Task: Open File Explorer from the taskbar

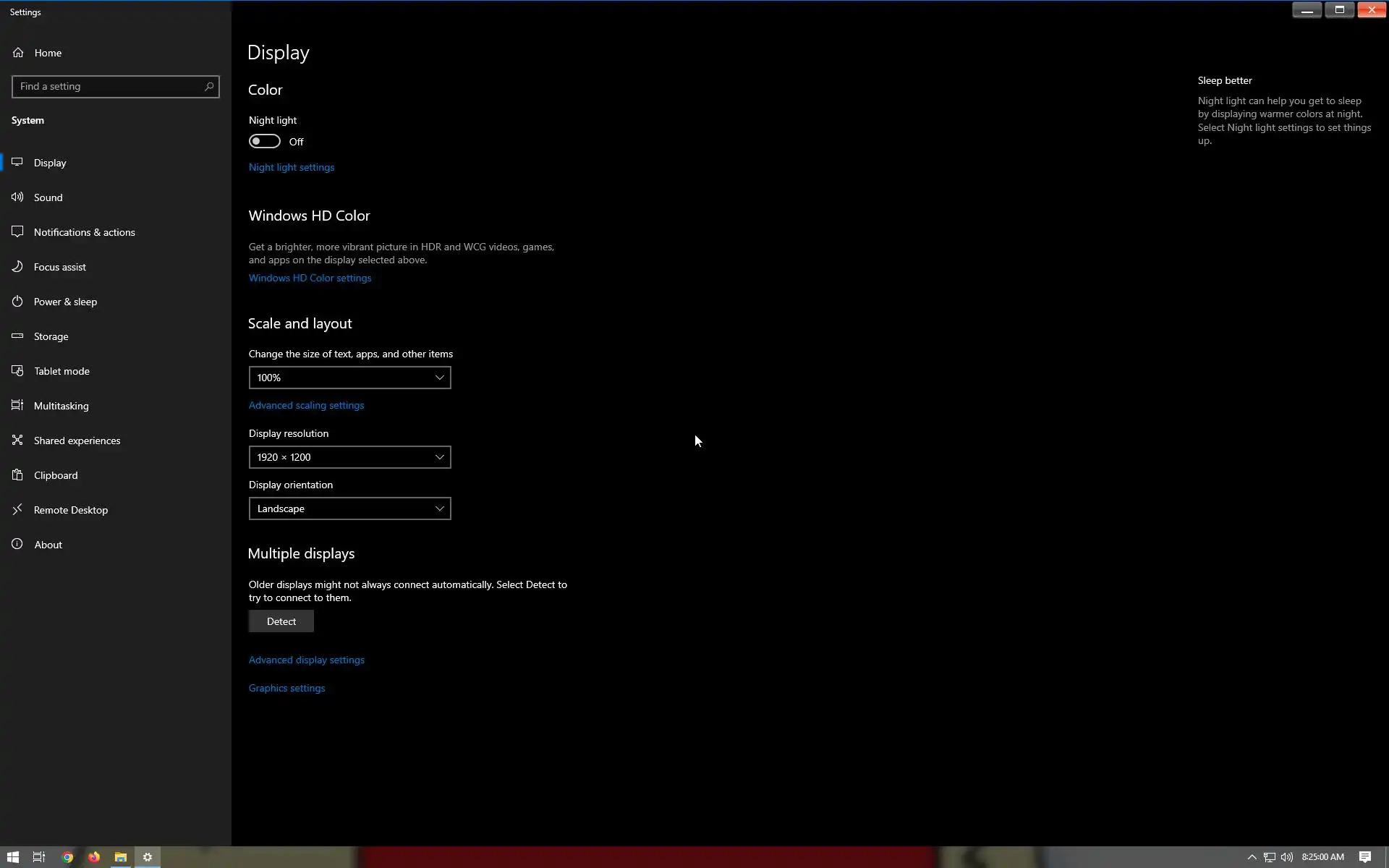Action: (121, 857)
